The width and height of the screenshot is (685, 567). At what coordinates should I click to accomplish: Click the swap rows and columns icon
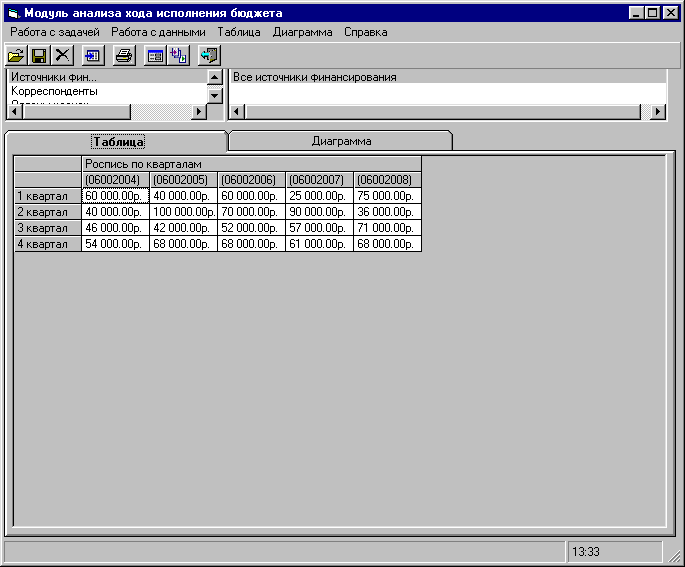pos(178,55)
